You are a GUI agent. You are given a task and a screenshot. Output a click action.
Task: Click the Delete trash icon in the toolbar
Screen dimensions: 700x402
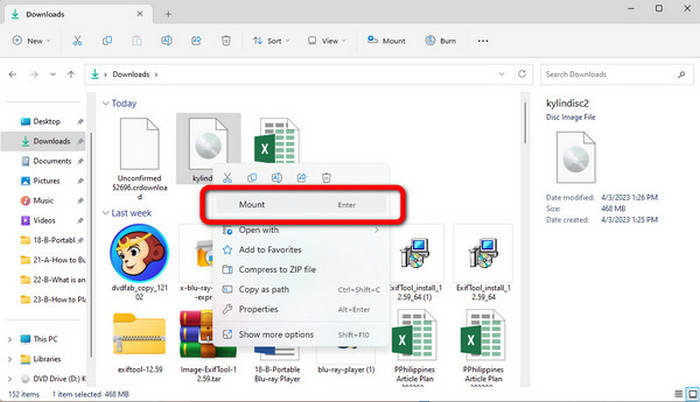point(226,41)
